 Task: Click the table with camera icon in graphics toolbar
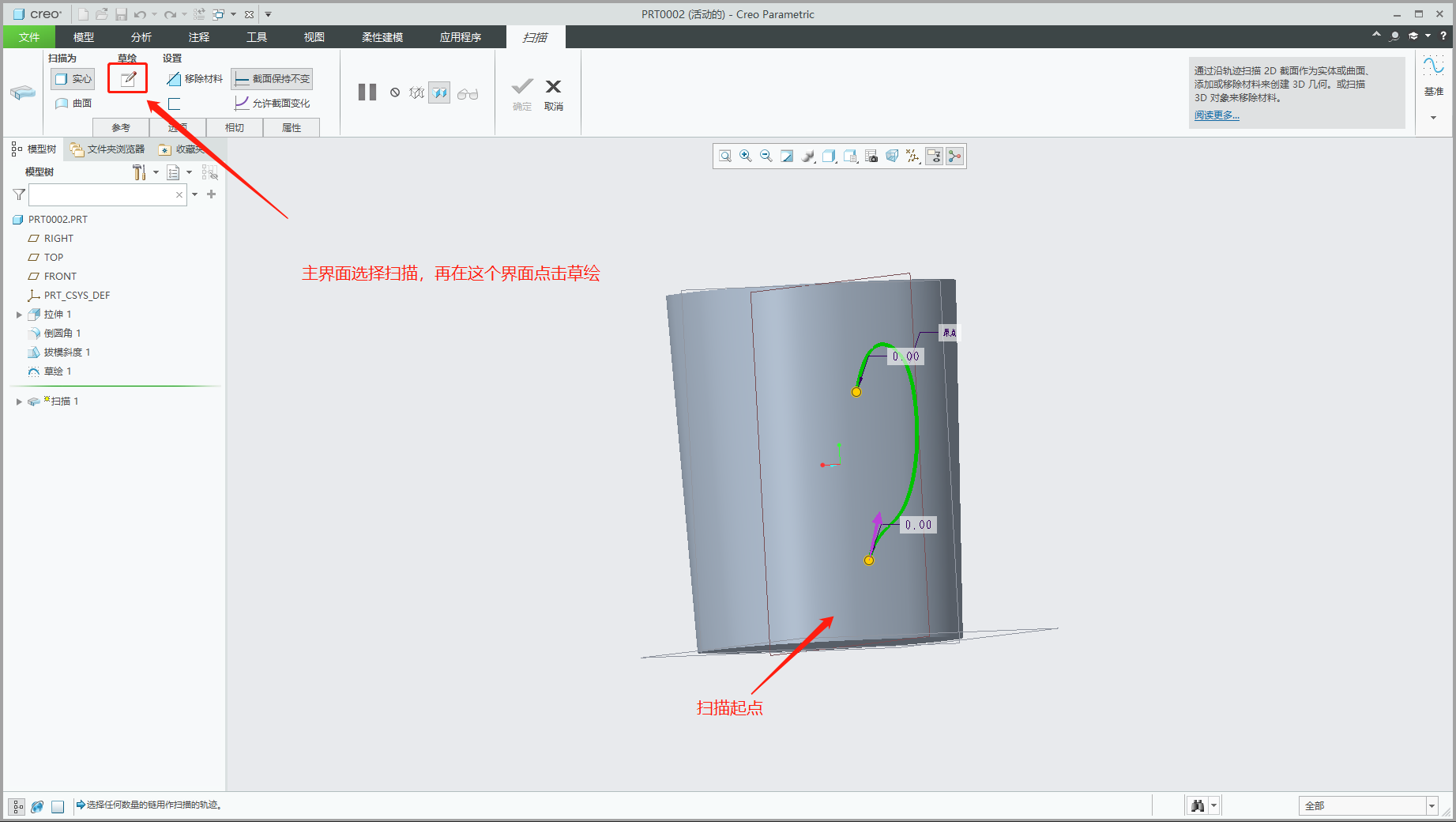tap(871, 156)
